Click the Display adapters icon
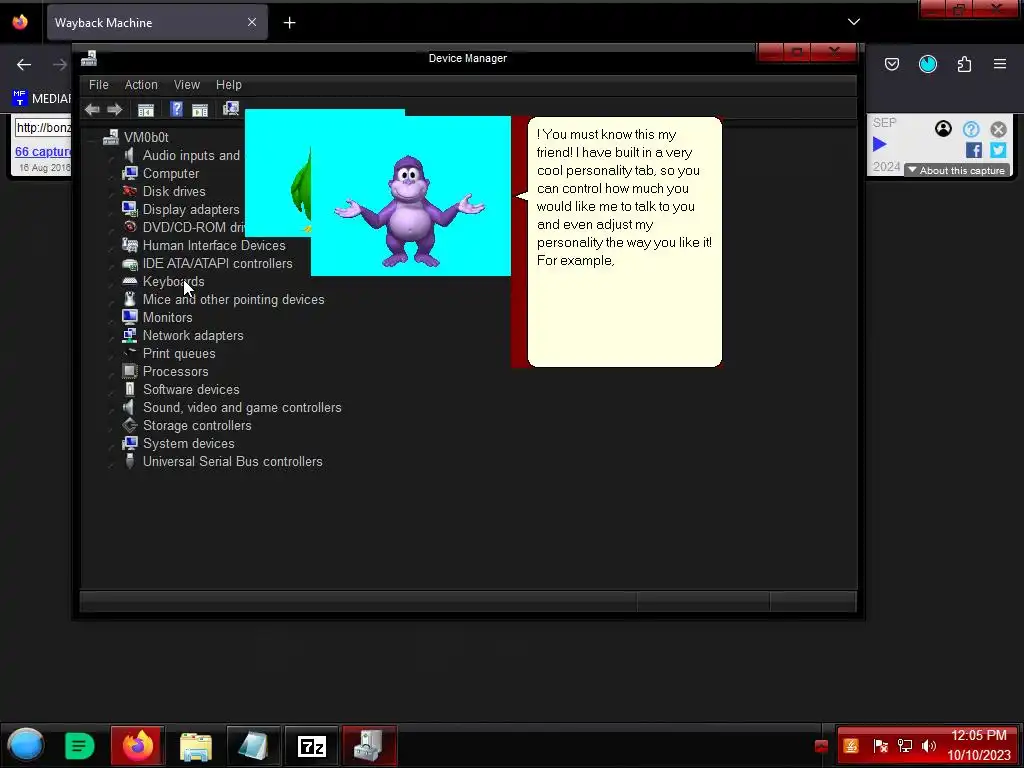The height and width of the screenshot is (768, 1024). 129,209
